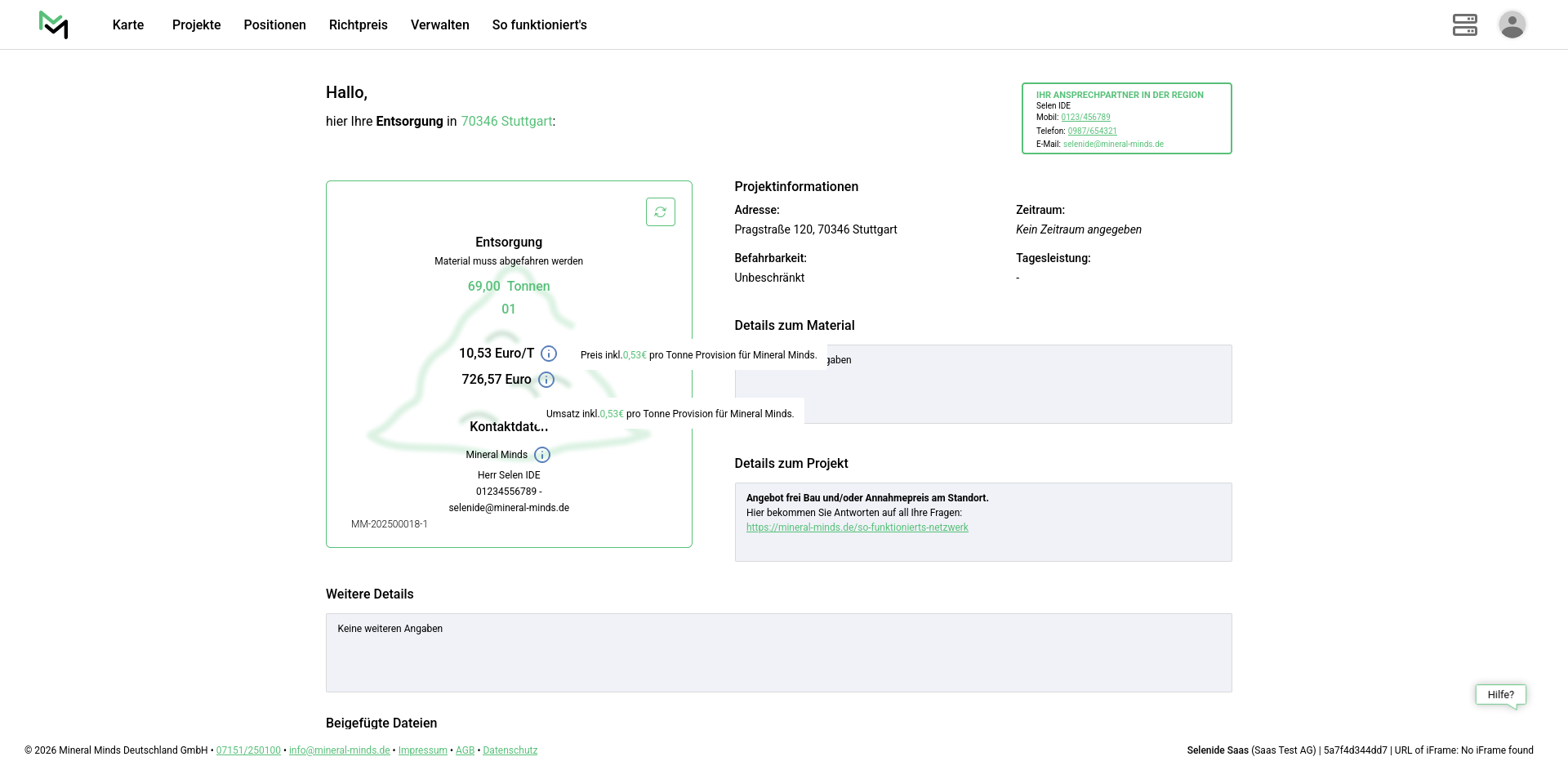The width and height of the screenshot is (1568, 770).
Task: Open the Hilfe? chat bubble
Action: pyautogui.click(x=1500, y=695)
